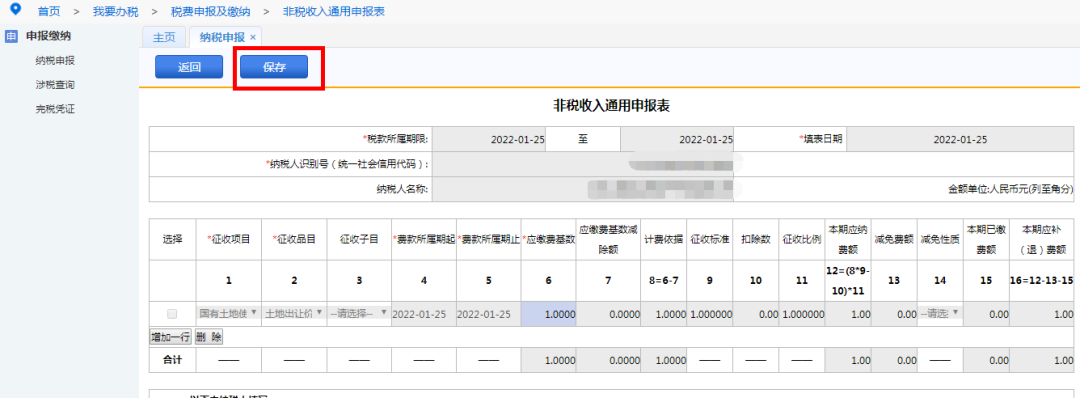Click the 费款所属期起 date field in the row

(x=424, y=314)
